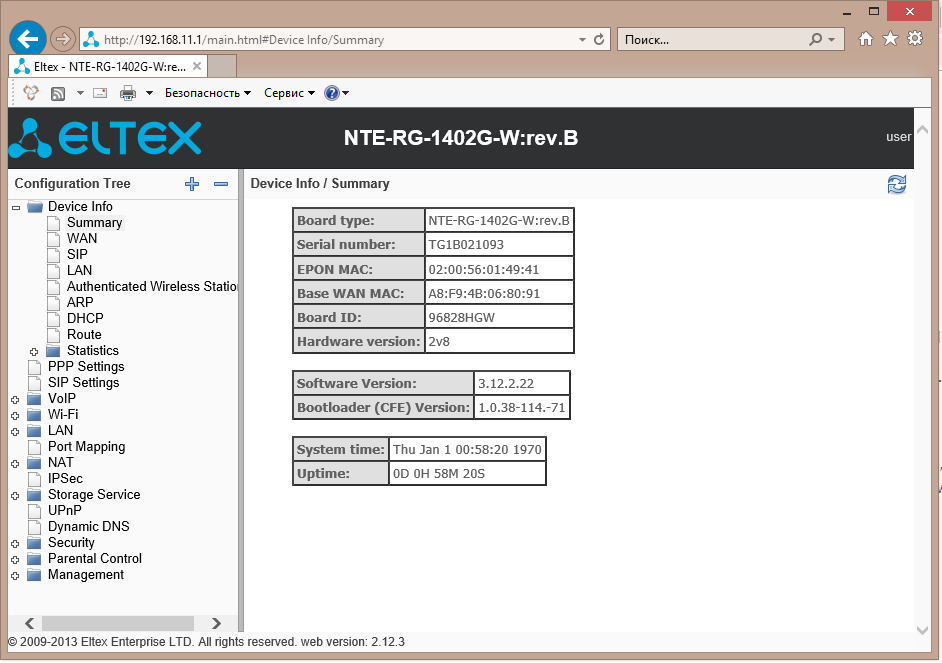Expand the Security folder
Viewport: 942px width, 663px height.
16,544
